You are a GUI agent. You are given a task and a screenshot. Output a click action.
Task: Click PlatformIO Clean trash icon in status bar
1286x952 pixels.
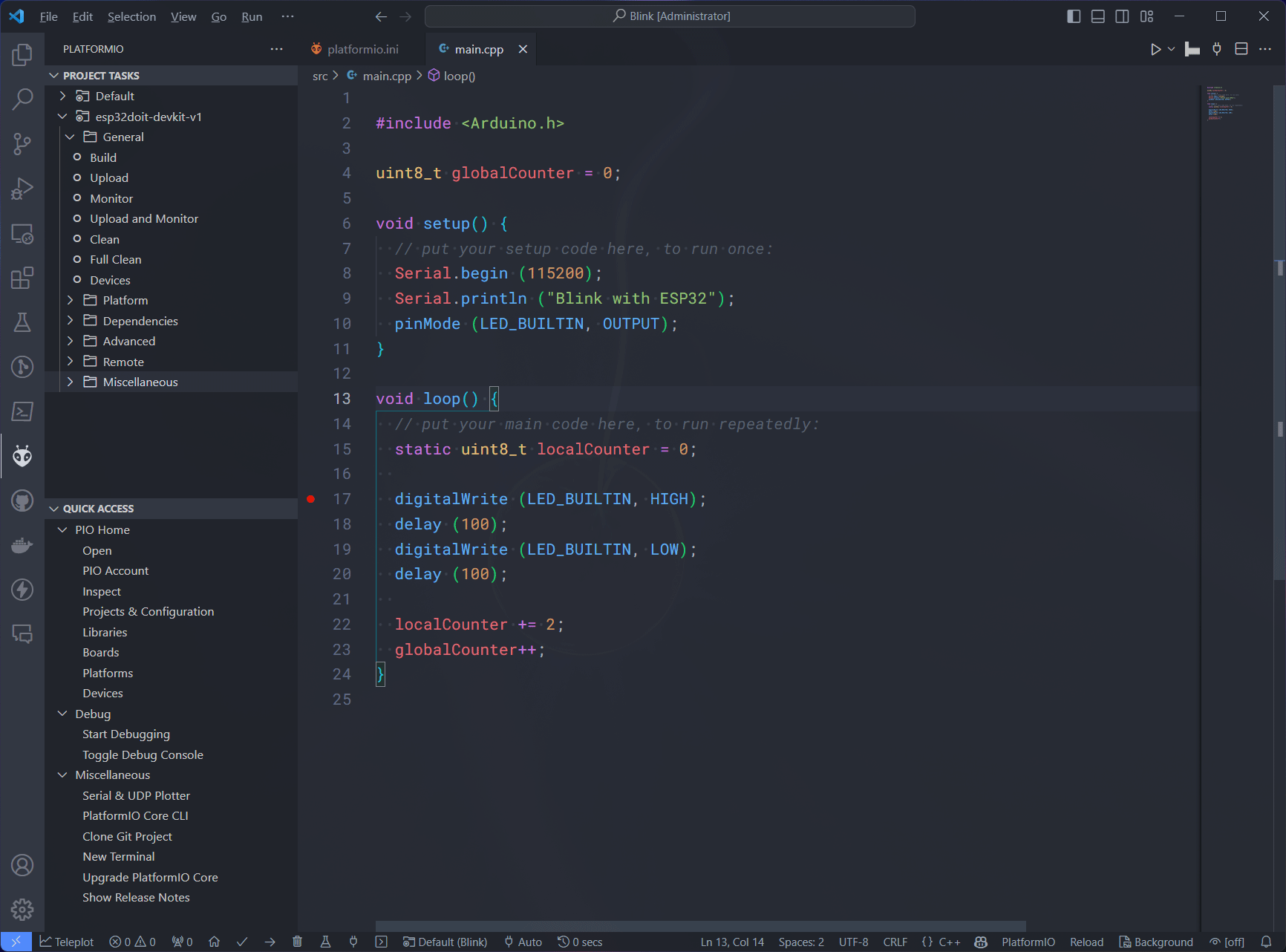(297, 942)
